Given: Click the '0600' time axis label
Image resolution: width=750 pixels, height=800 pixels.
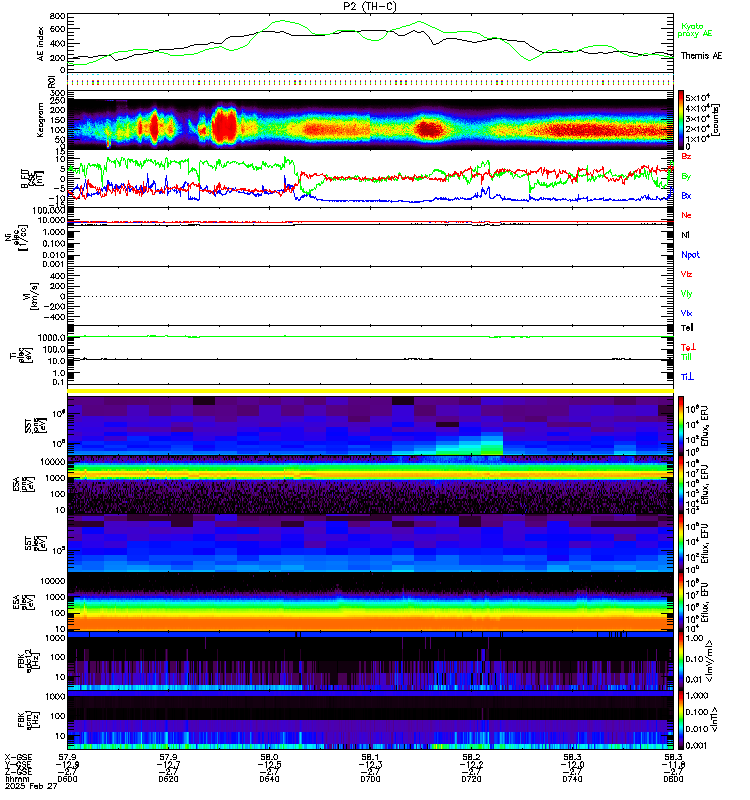Looking at the screenshot, I should (67, 779).
